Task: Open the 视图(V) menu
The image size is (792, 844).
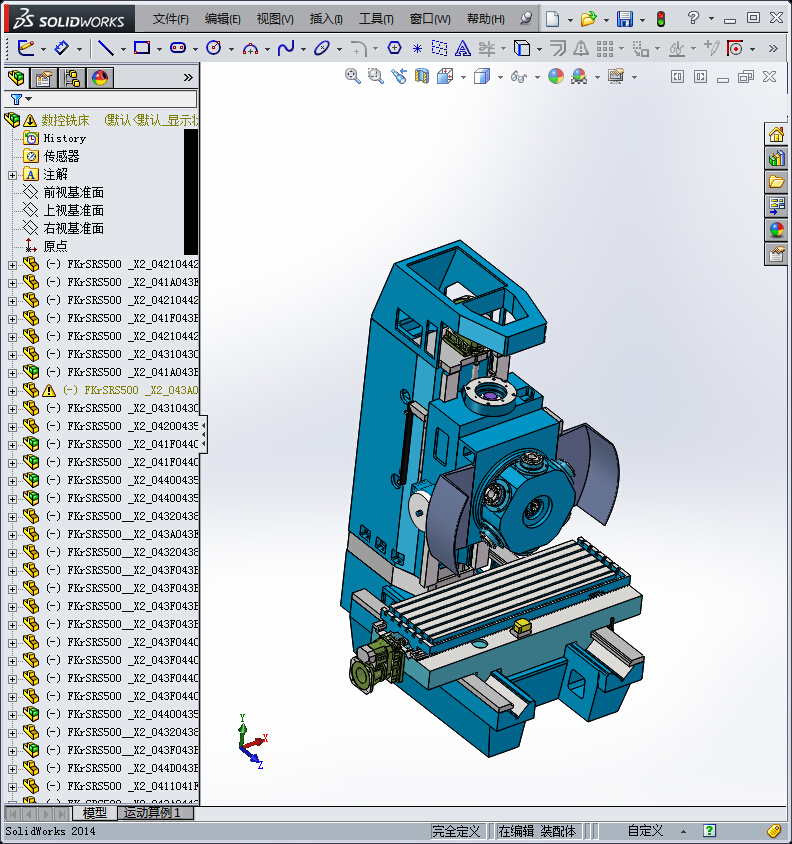Action: (x=275, y=19)
